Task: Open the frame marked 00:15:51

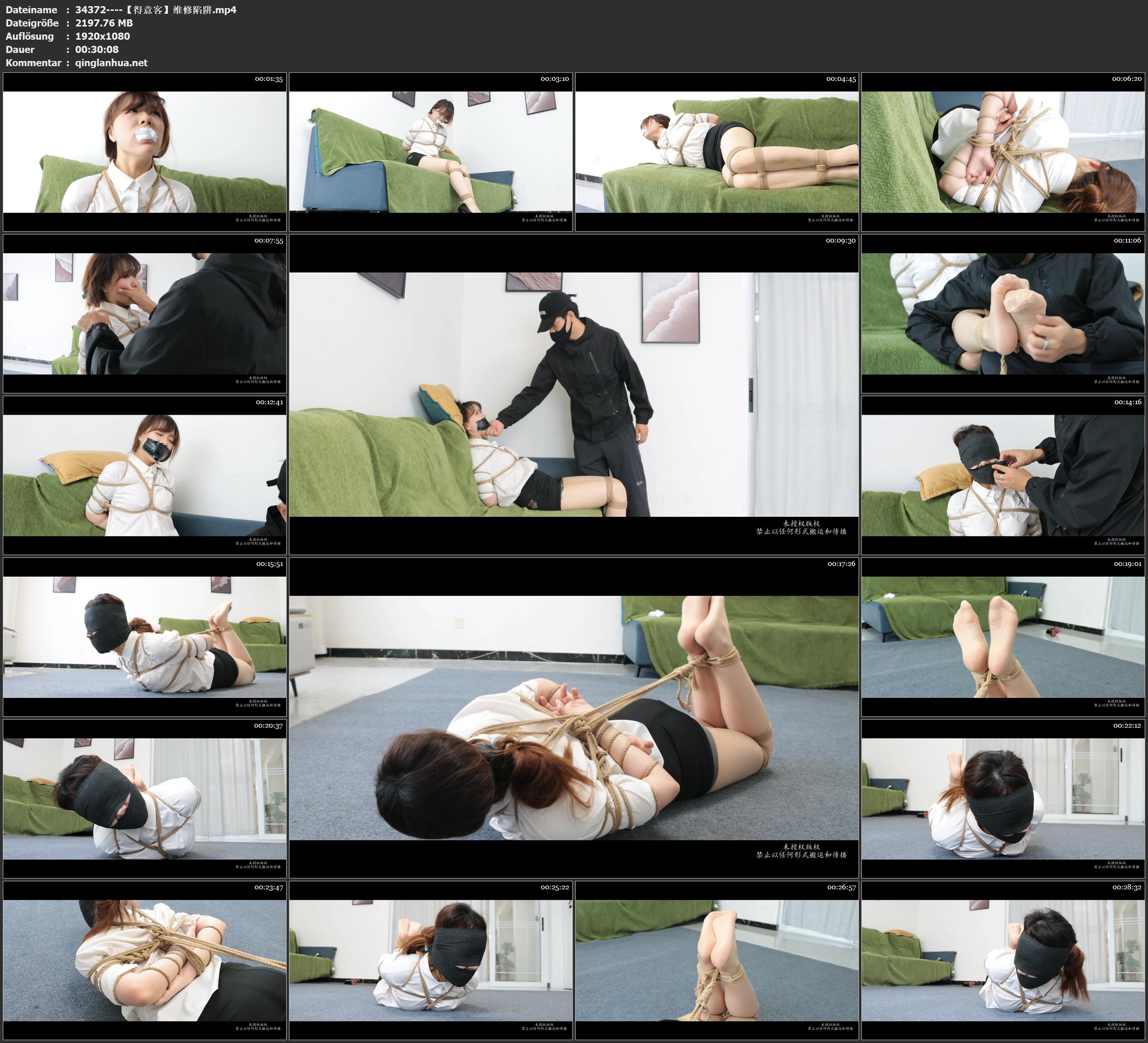Action: [x=145, y=637]
